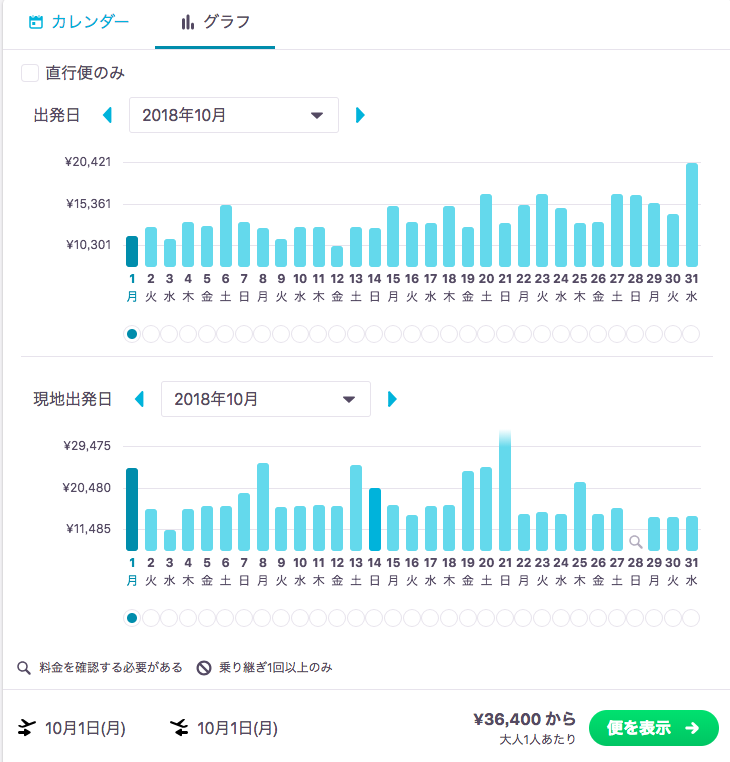Open the 現地出発日 month dropdown

[x=266, y=399]
